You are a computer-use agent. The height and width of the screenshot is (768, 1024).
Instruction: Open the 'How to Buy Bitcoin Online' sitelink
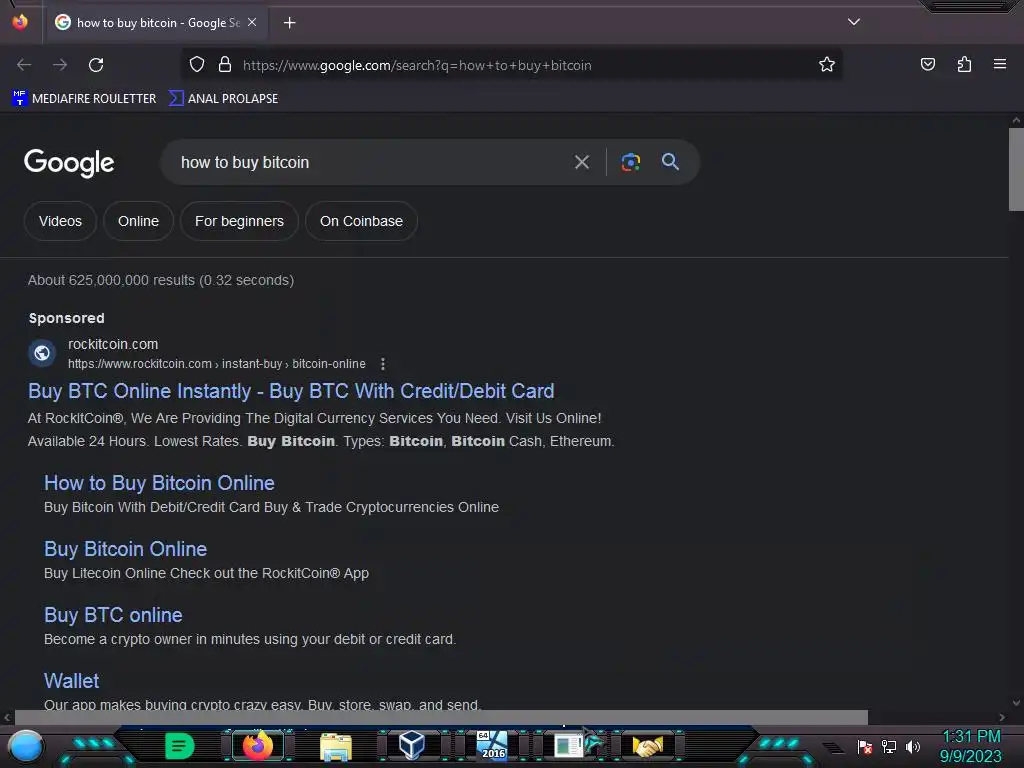pyautogui.click(x=159, y=483)
